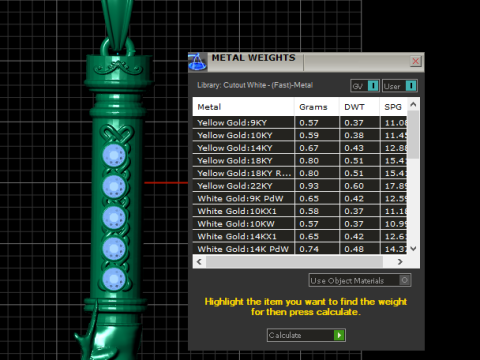This screenshot has width=480, height=360.
Task: Click the green Calculate arrow icon
Action: coord(339,335)
